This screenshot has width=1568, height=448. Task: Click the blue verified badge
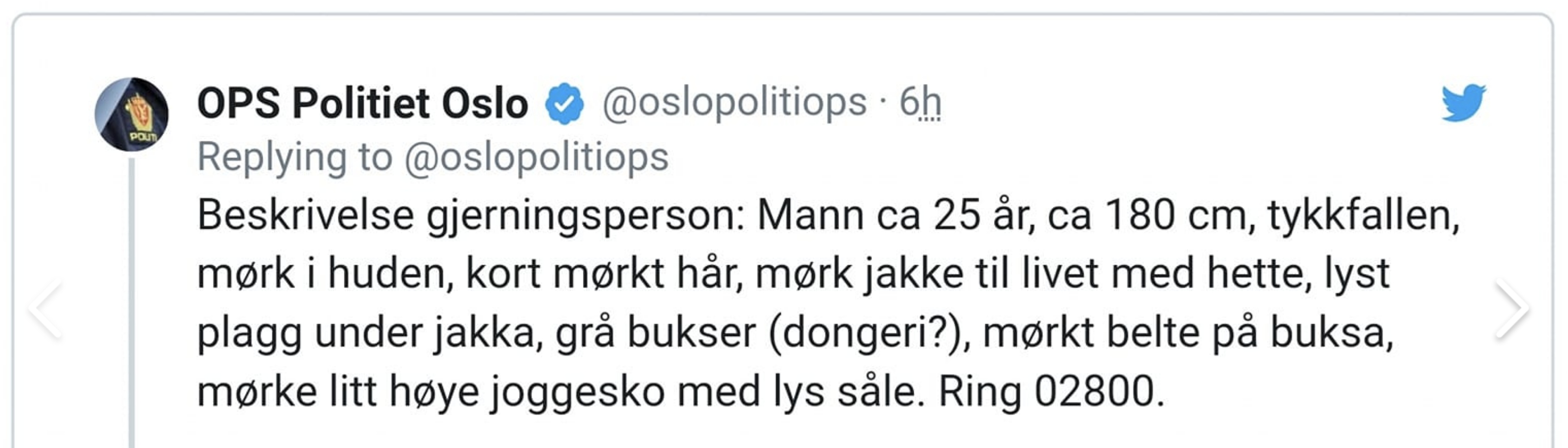(564, 103)
